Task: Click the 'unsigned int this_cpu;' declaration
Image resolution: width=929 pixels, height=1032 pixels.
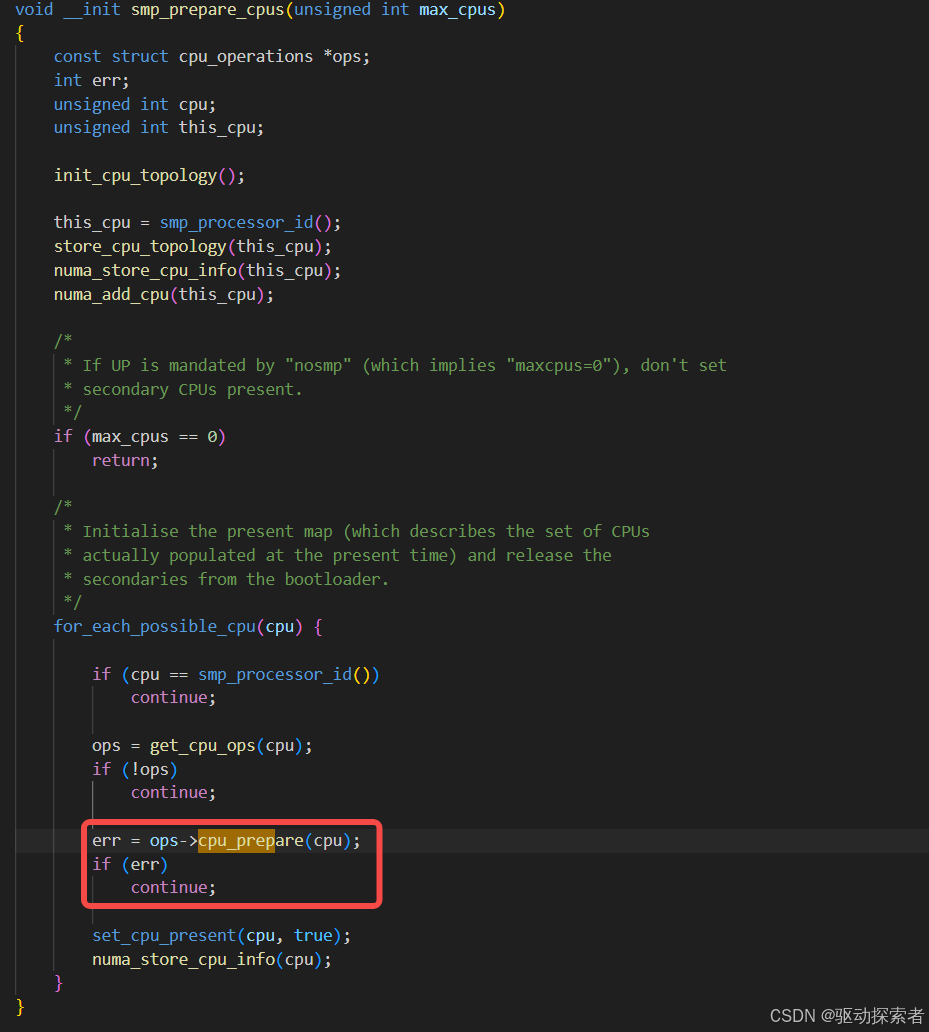Action: [159, 128]
